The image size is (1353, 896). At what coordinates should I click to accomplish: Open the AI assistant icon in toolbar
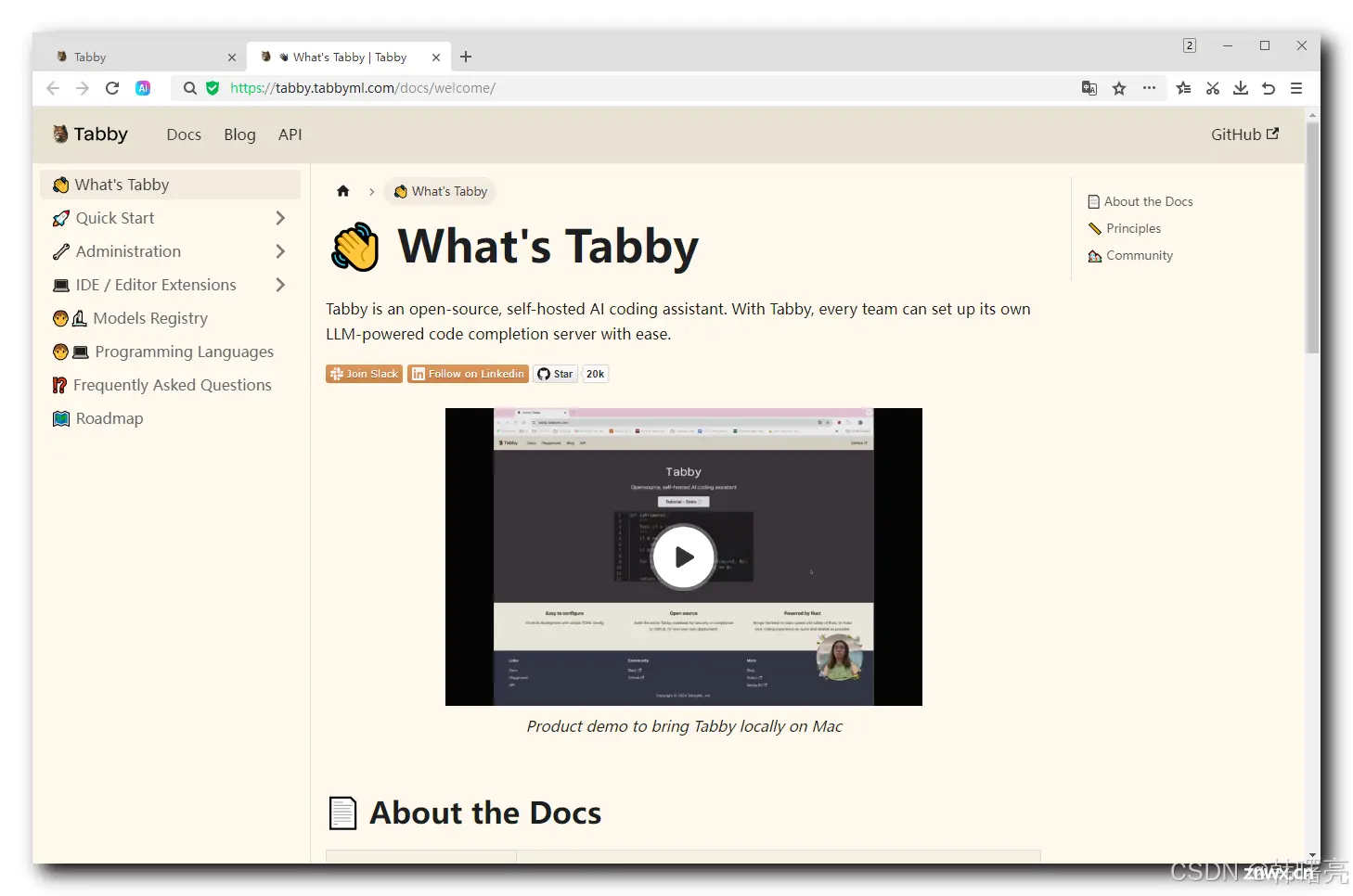(x=143, y=88)
